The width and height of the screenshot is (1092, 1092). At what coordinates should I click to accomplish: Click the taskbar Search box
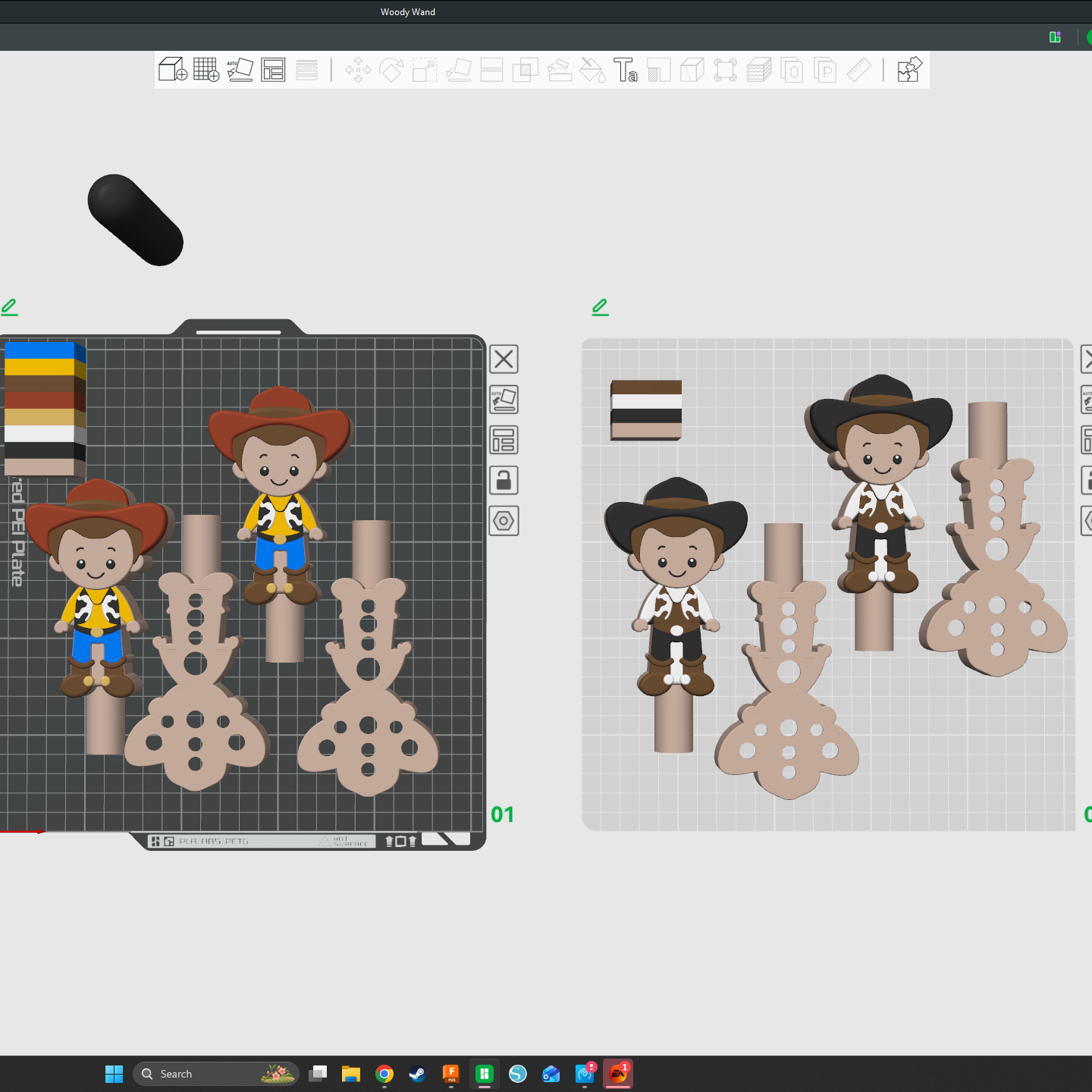point(216,1074)
